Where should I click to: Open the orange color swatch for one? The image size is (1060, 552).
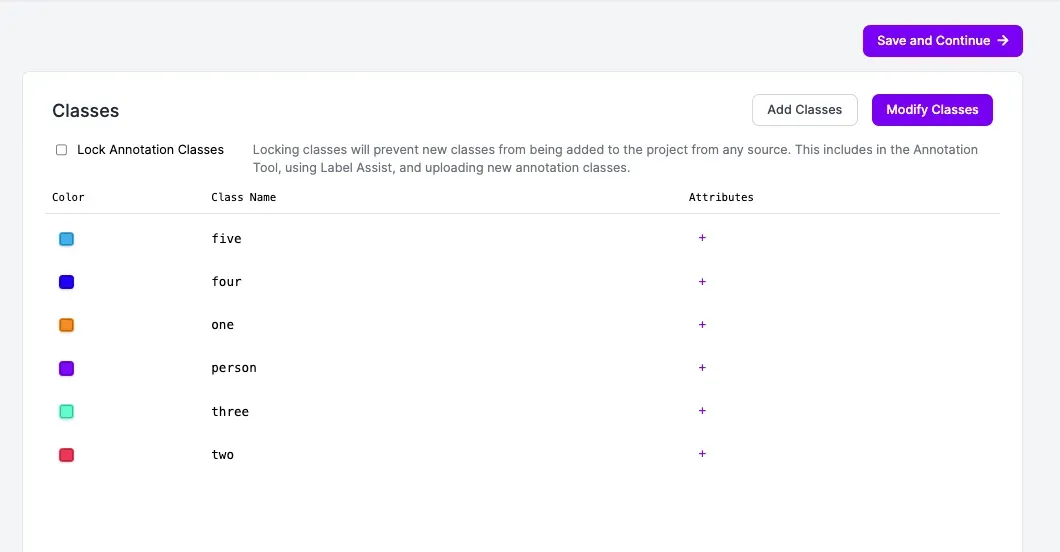tap(67, 325)
